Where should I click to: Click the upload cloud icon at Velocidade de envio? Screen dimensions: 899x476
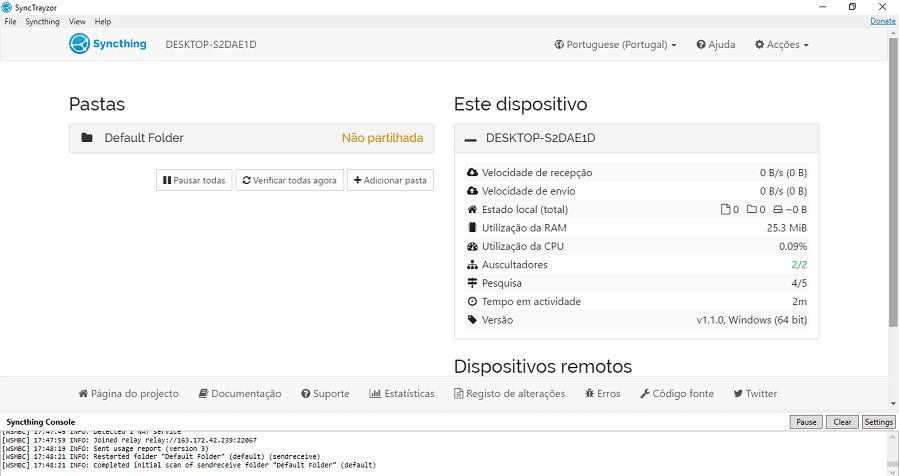coord(472,191)
